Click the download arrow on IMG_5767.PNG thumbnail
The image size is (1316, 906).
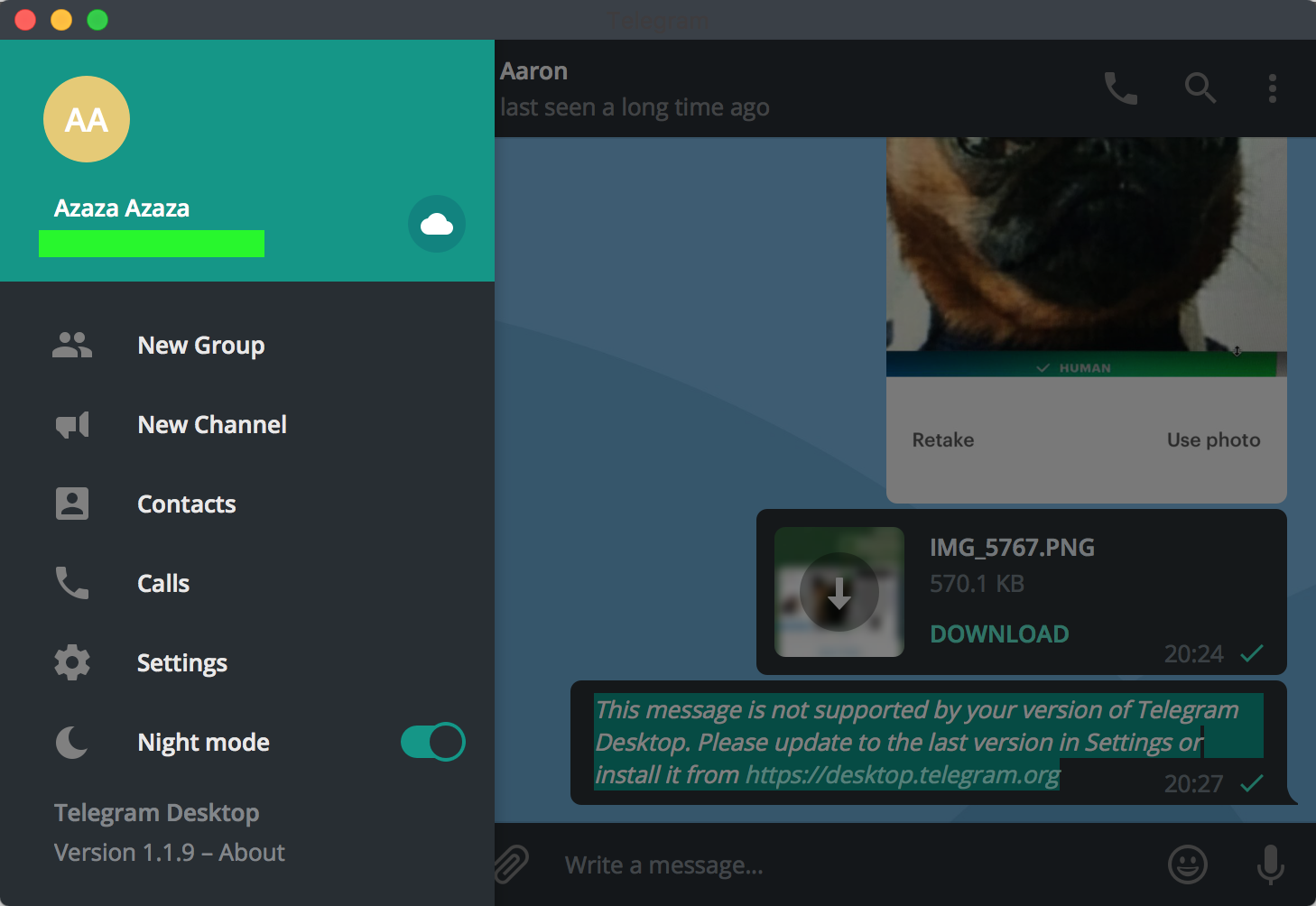[839, 592]
